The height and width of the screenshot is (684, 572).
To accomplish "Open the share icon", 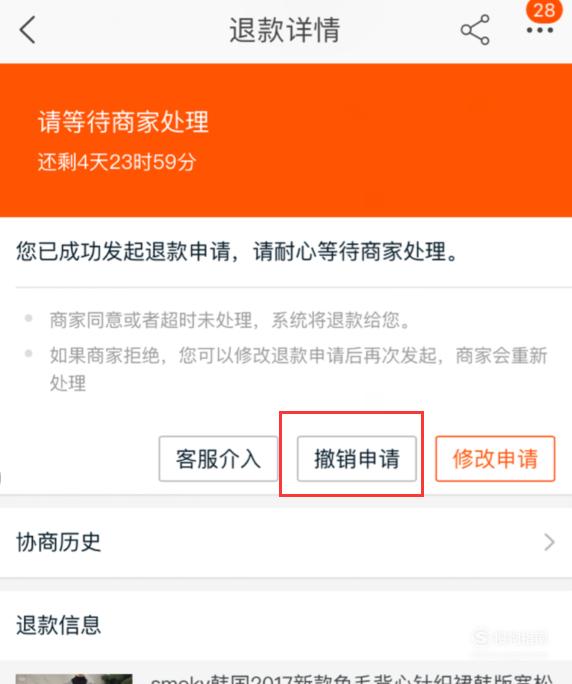I will coord(475,30).
